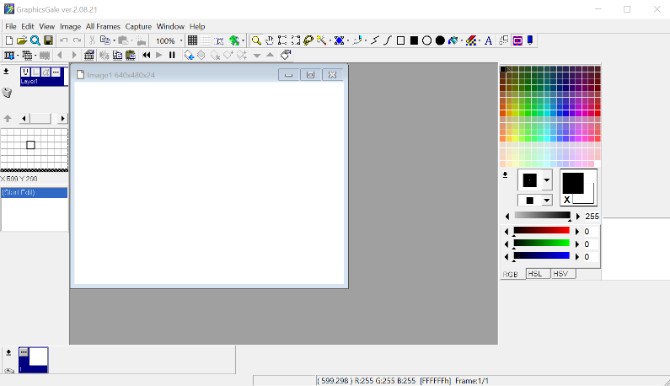This screenshot has width=670, height=386.
Task: Click the Cut scissors icon
Action: coord(91,41)
